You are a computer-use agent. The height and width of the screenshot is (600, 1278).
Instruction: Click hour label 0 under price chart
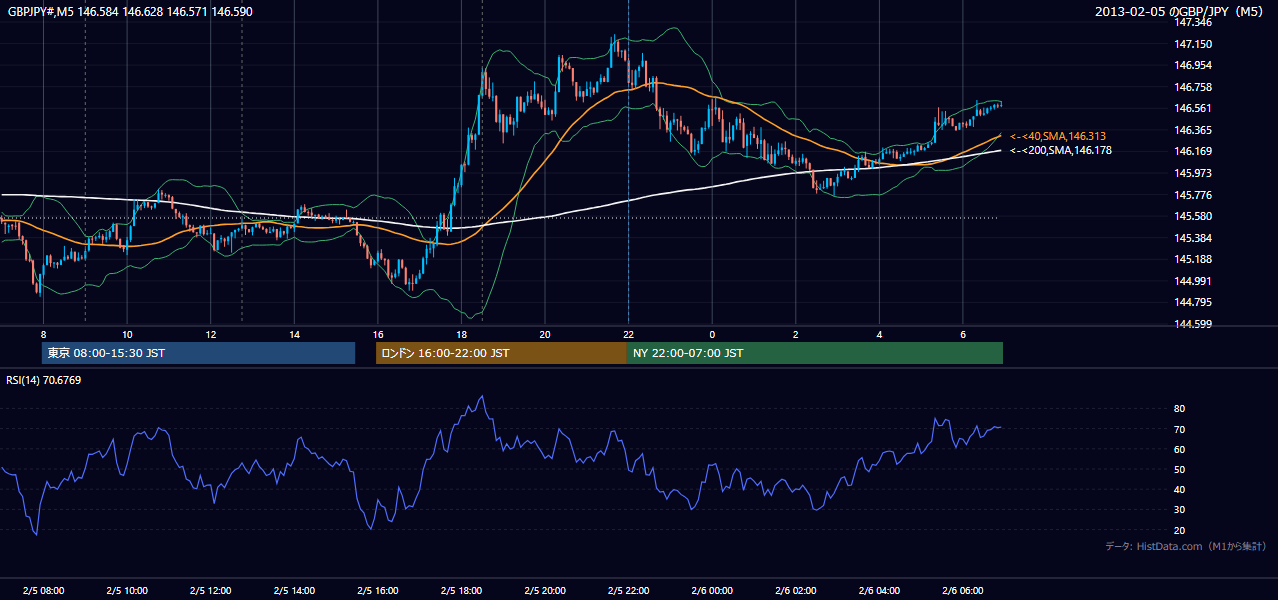tap(712, 334)
